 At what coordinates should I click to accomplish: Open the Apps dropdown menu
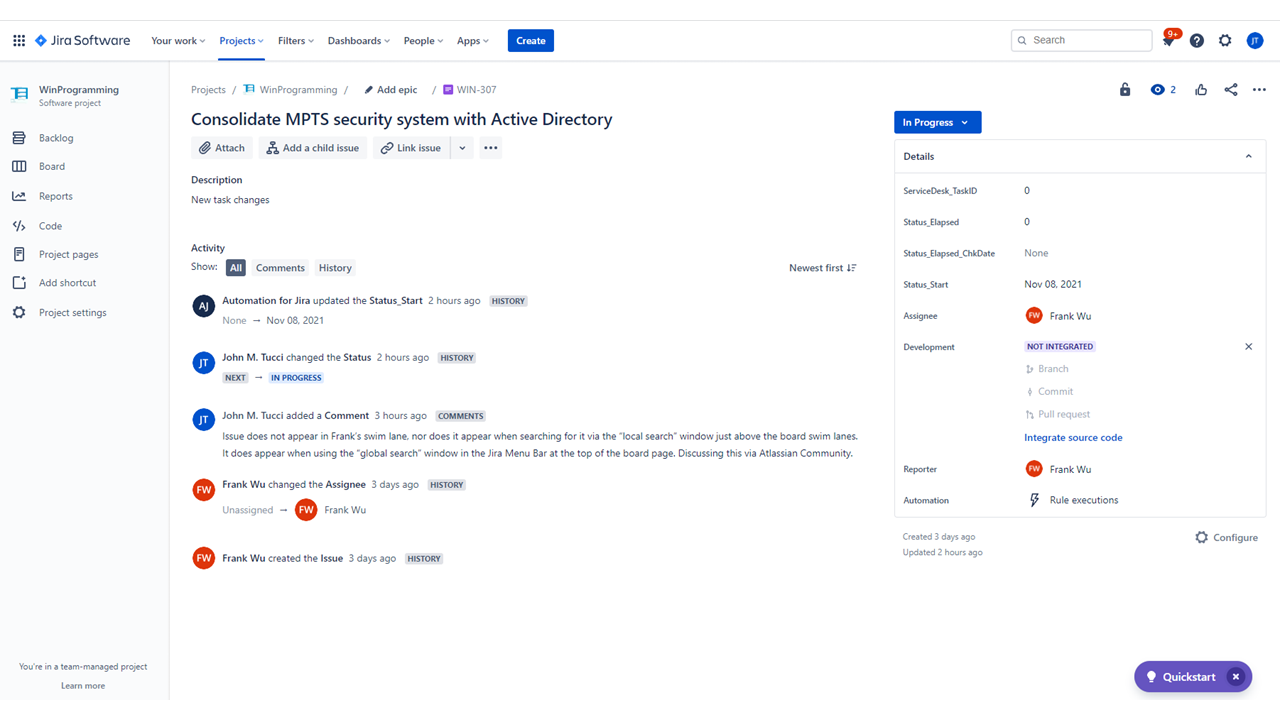coord(473,41)
